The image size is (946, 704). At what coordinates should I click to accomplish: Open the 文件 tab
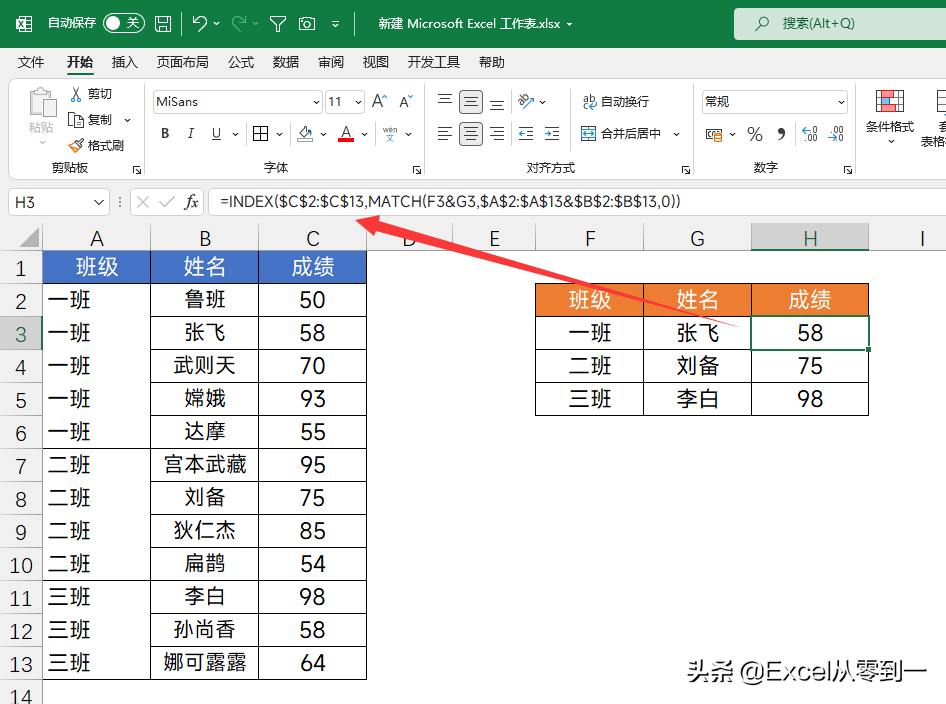coord(31,62)
